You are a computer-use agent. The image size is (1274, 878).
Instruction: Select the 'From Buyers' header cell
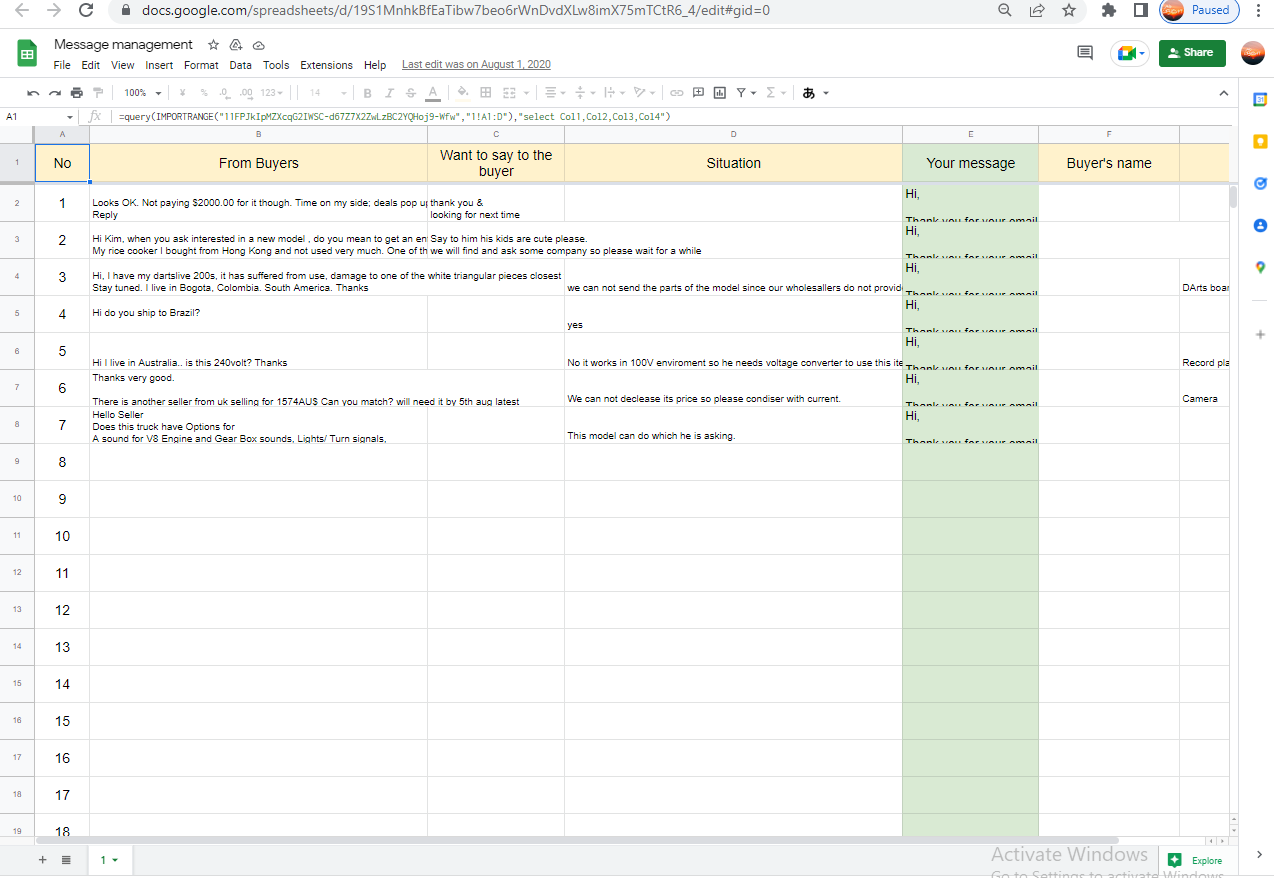point(259,163)
